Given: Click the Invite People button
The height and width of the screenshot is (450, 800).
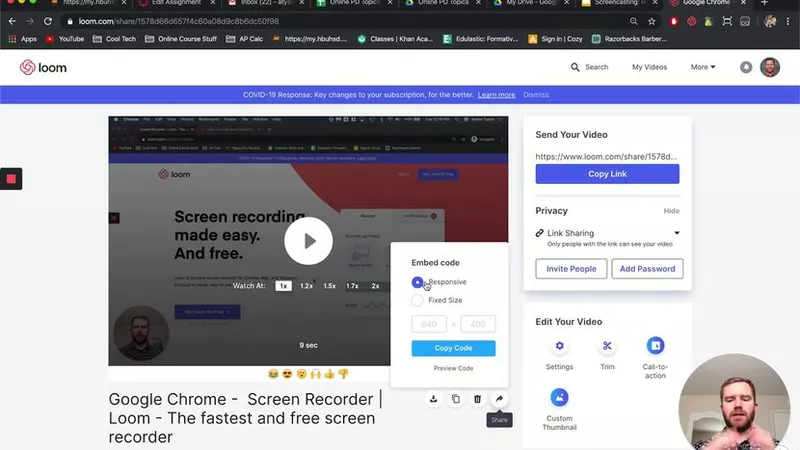Looking at the screenshot, I should coord(571,269).
